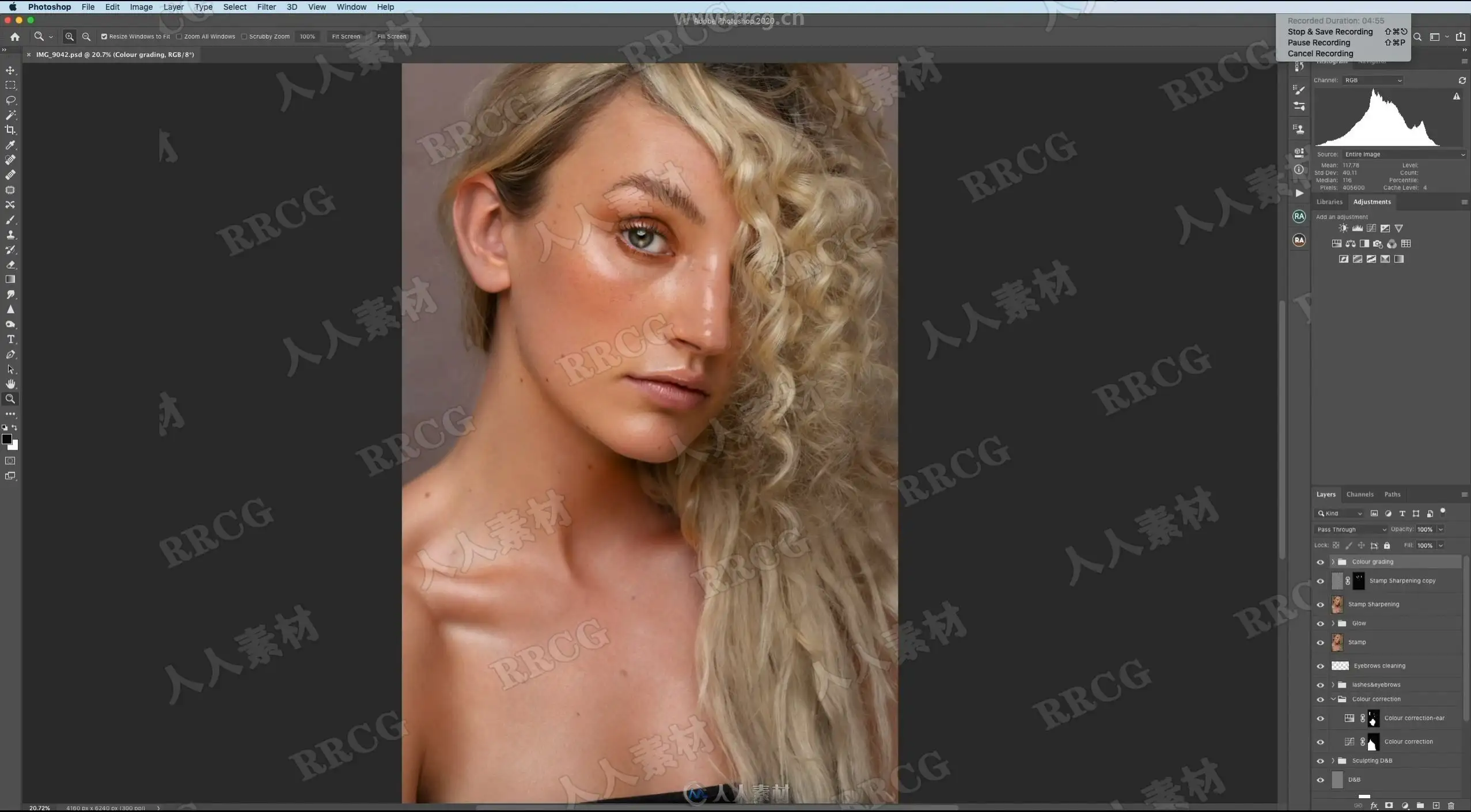Select the Horizontal Type tool
Screen dimensions: 1471x812
10,340
